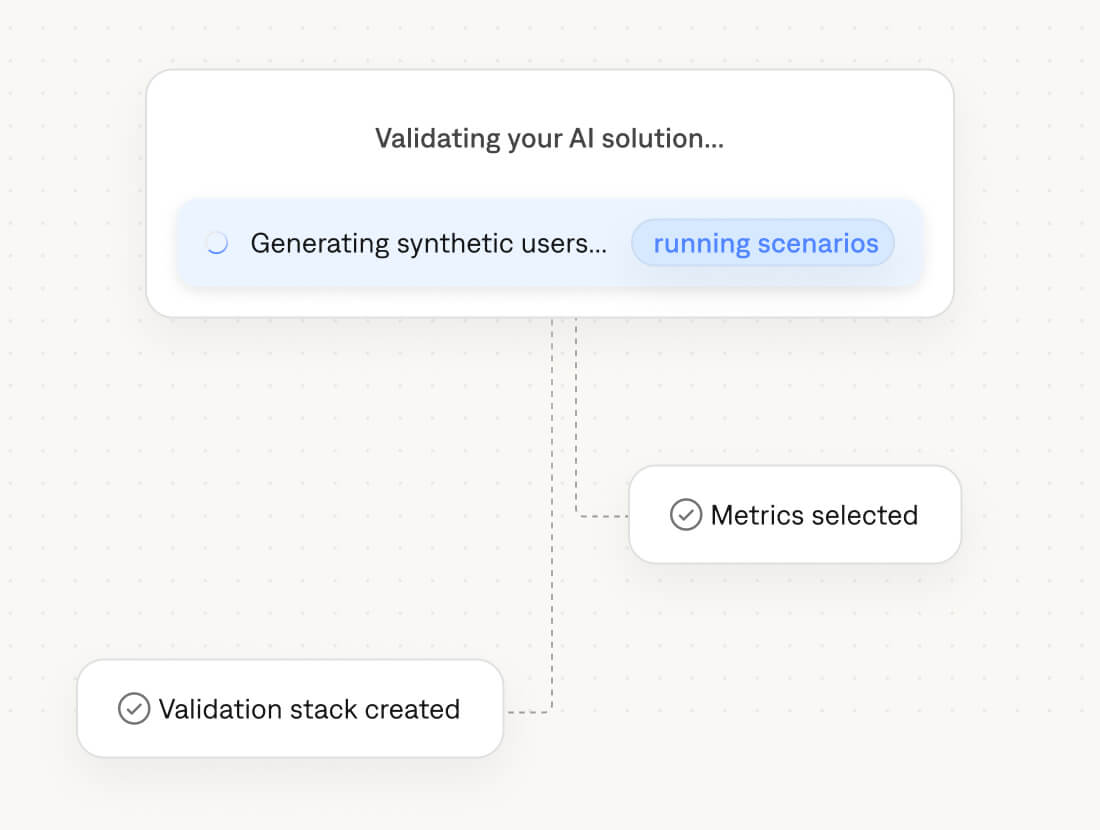Image resolution: width=1100 pixels, height=830 pixels.
Task: Click the "Generating synthetic users..." text
Action: pyautogui.click(x=428, y=243)
